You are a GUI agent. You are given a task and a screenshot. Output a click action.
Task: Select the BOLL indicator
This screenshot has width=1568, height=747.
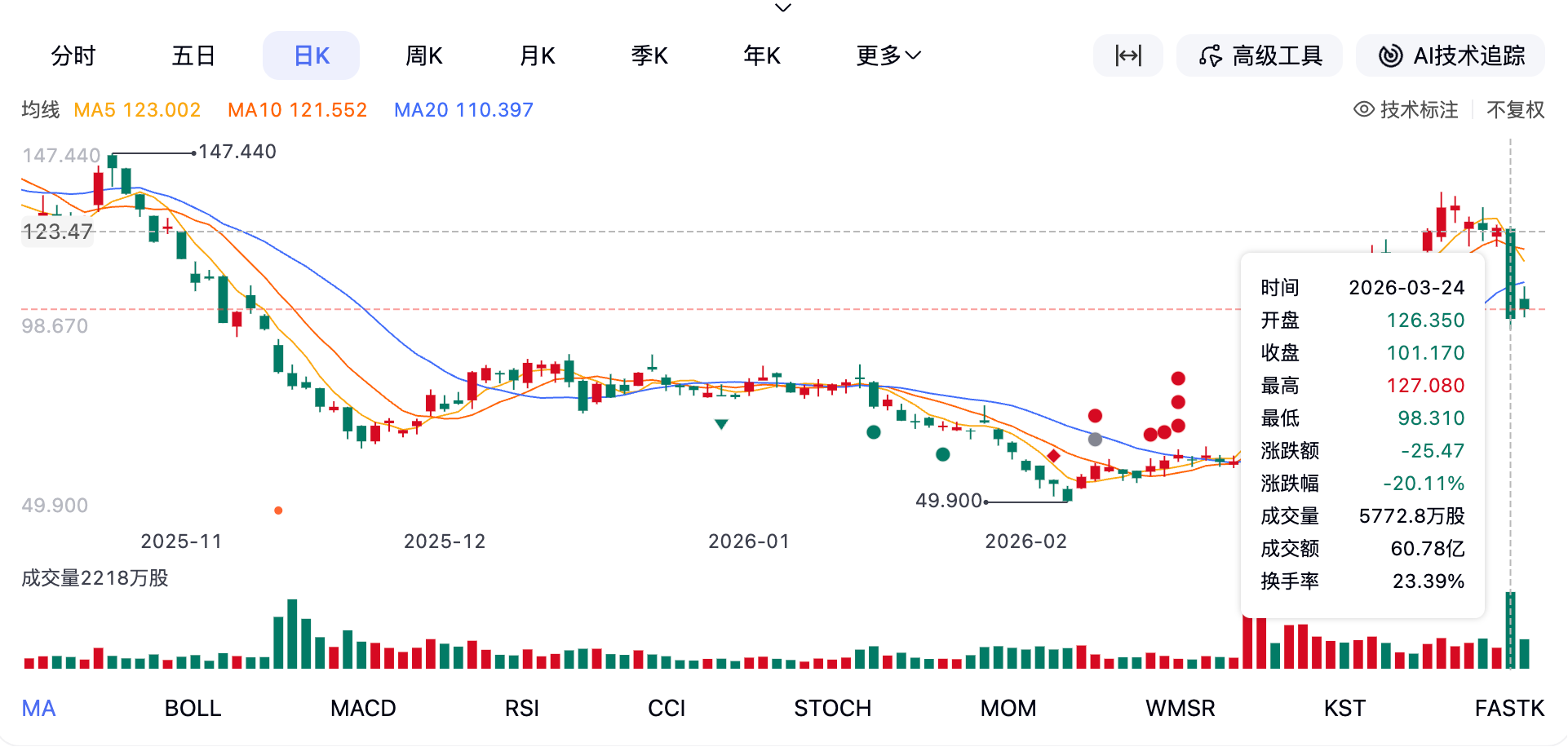coord(193,708)
